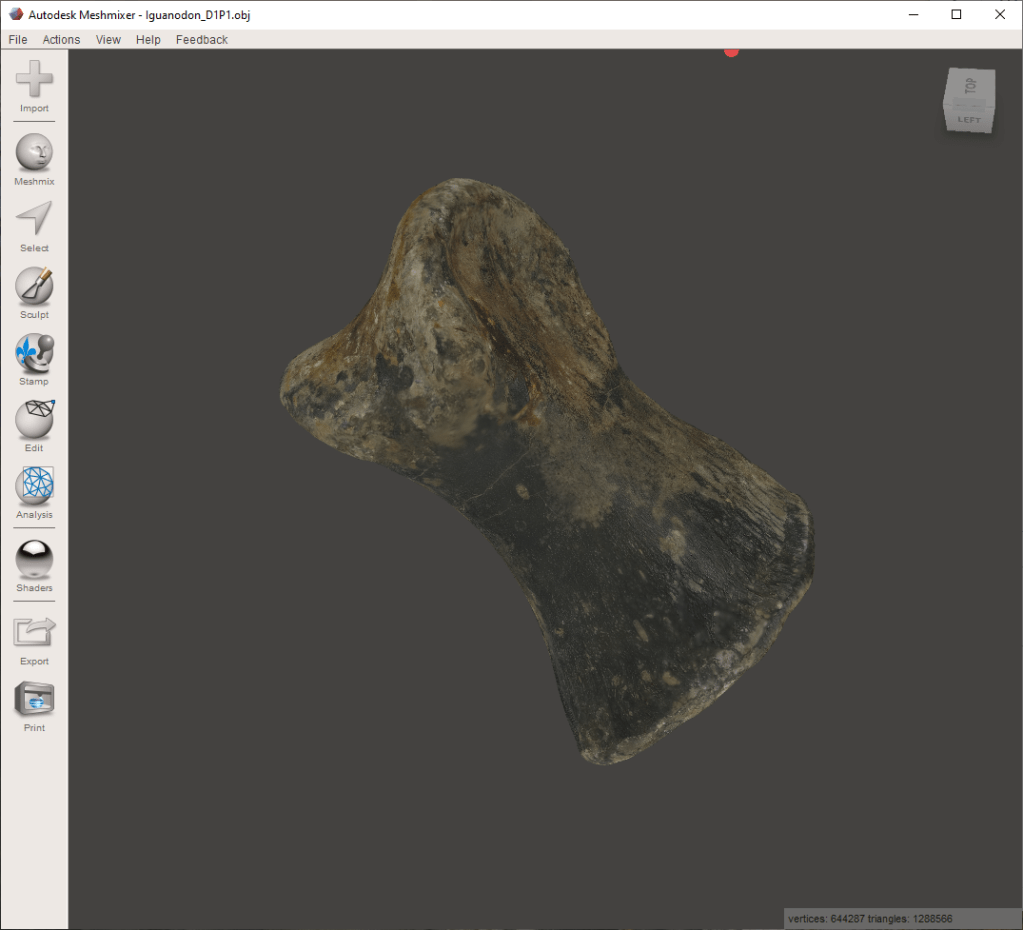This screenshot has height=930, width=1023.
Task: Click the LEFT face of view cube
Action: coord(969,120)
